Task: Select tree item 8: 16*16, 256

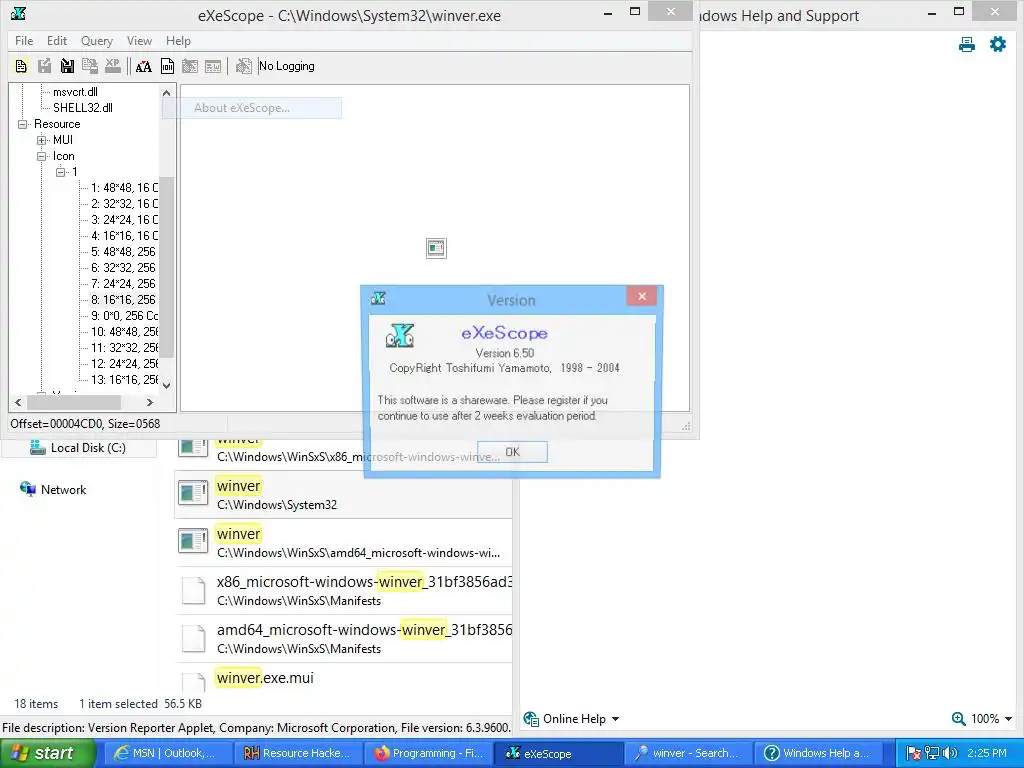Action: tap(123, 300)
